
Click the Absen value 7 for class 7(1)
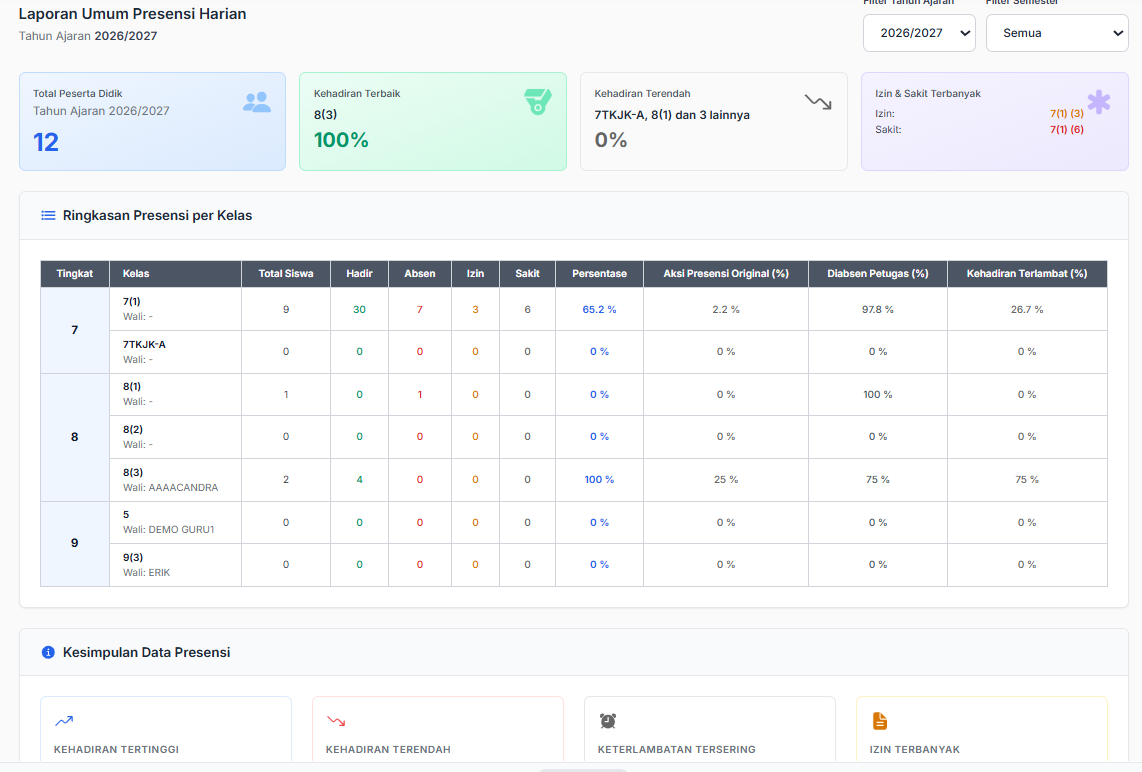[420, 310]
